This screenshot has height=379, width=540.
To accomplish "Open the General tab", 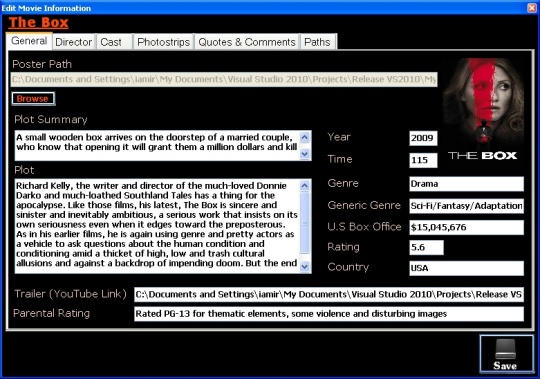I will click(29, 41).
